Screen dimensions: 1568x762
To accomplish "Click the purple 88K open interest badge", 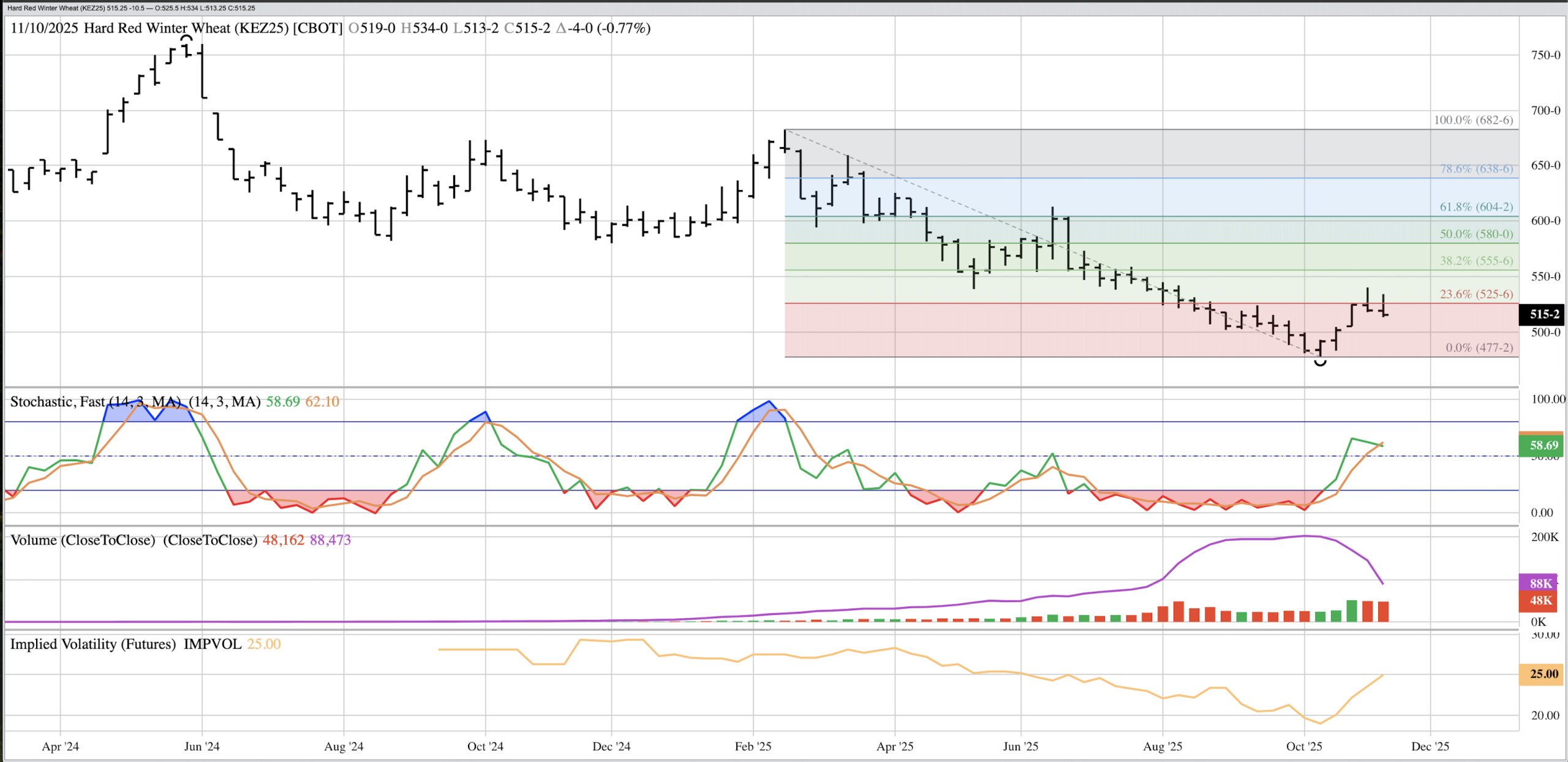I will point(1540,583).
